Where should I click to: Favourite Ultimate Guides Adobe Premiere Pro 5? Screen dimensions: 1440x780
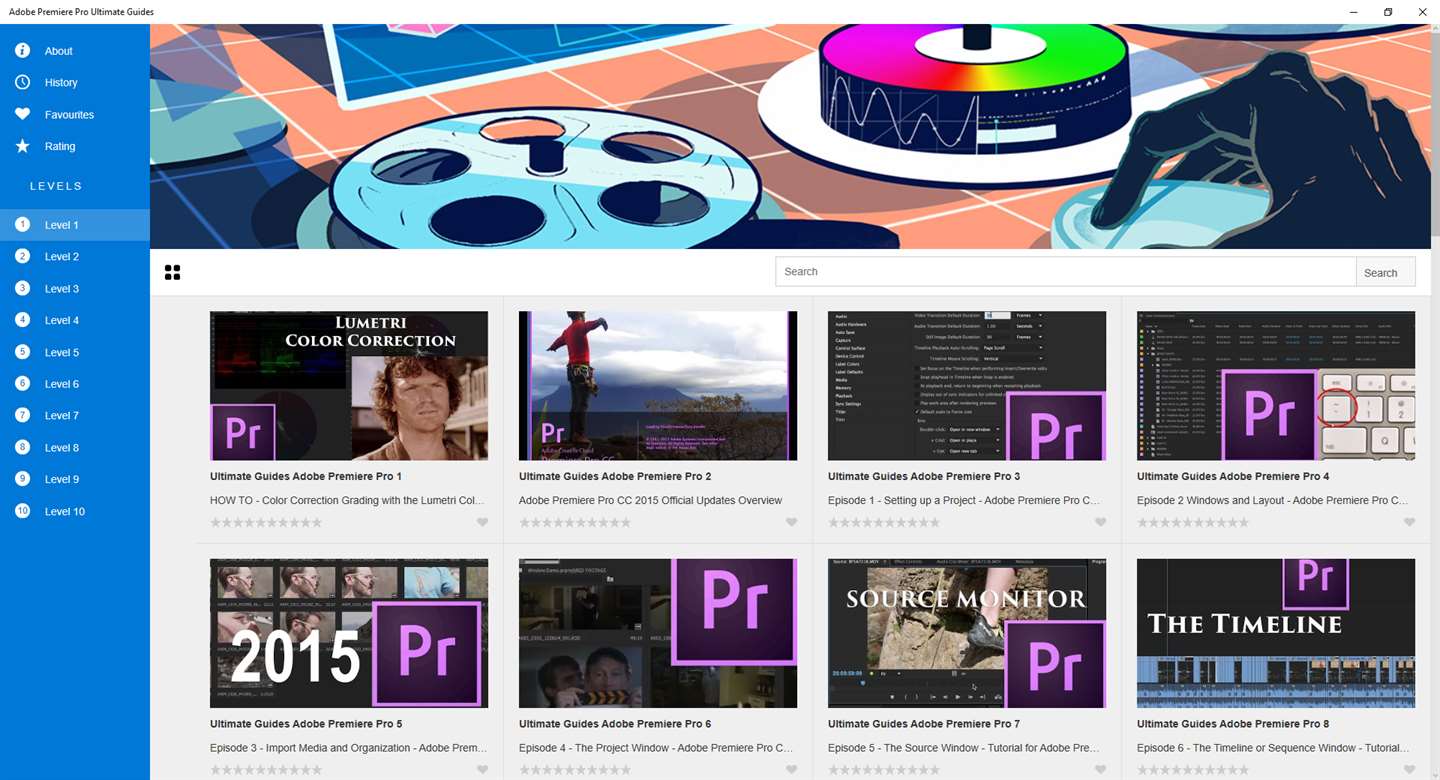click(x=482, y=770)
